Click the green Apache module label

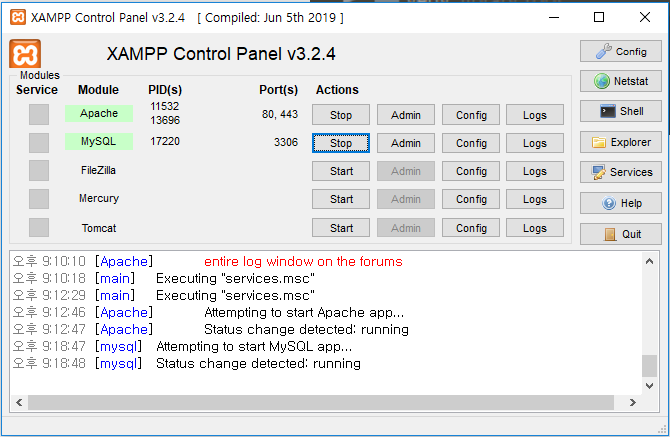click(x=99, y=113)
